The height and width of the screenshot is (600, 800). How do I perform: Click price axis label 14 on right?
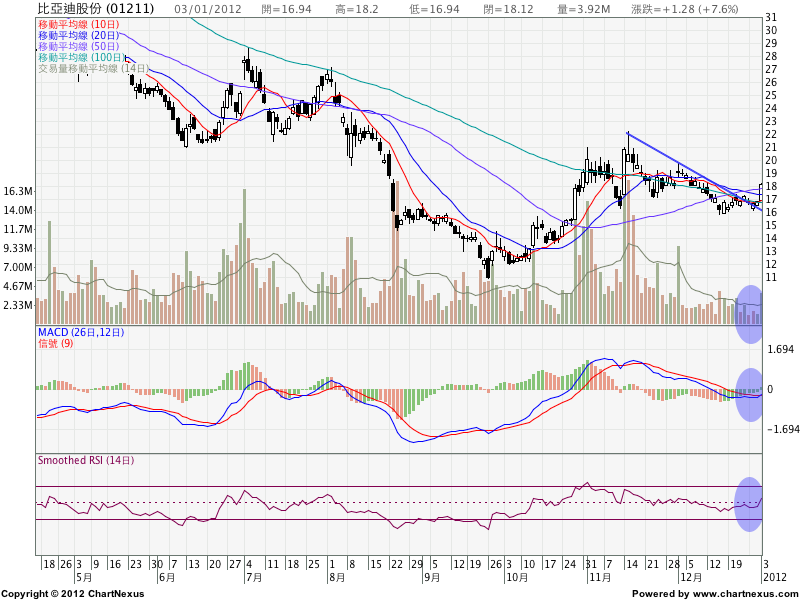pyautogui.click(x=771, y=238)
